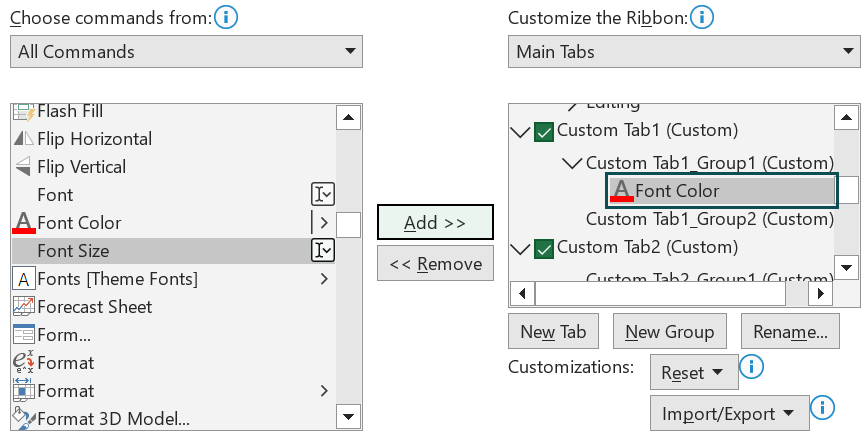Click the Font Size combo box indicator icon
Image resolution: width=868 pixels, height=440 pixels.
tap(323, 250)
